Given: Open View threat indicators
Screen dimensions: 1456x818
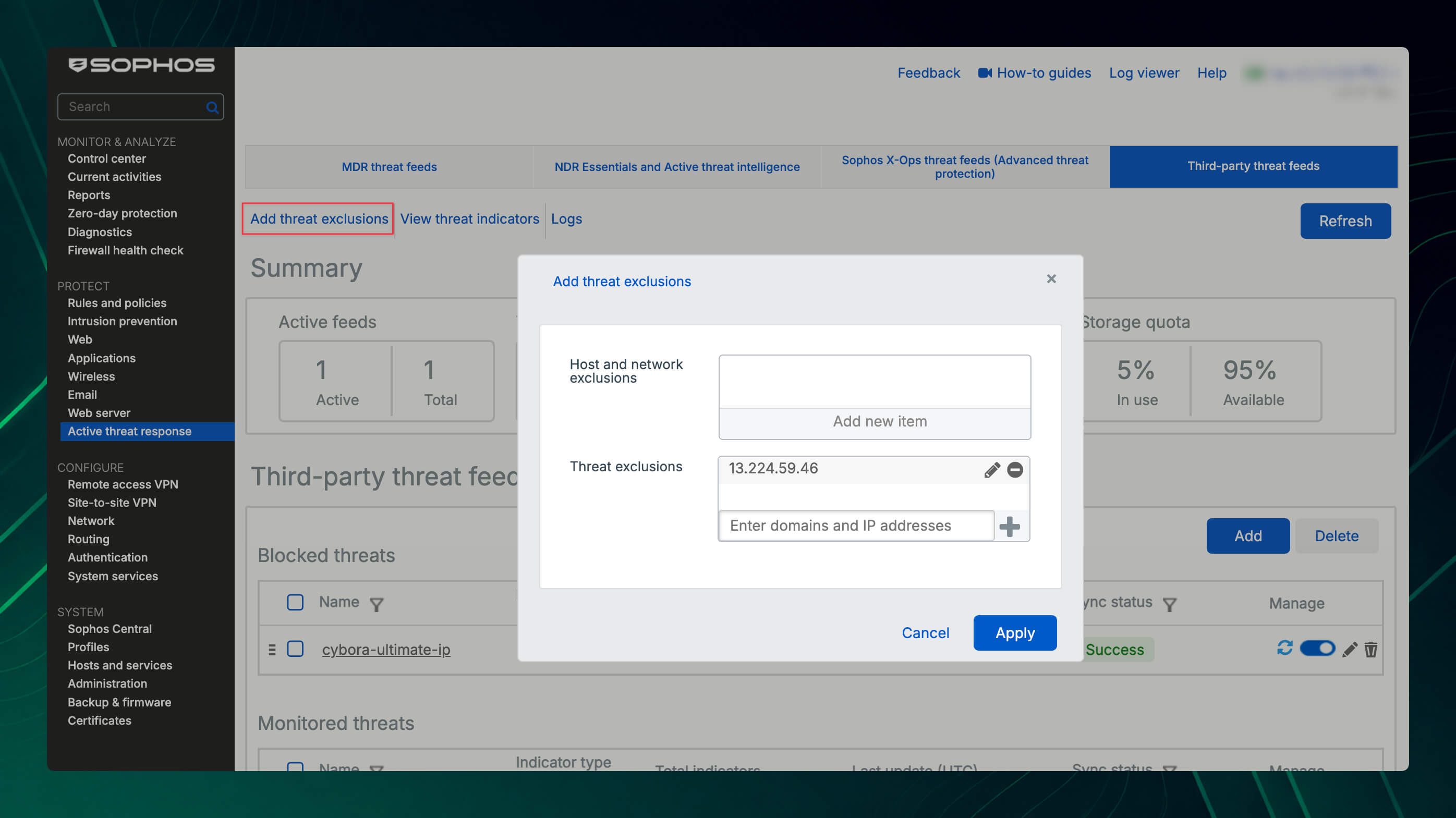Looking at the screenshot, I should 470,218.
